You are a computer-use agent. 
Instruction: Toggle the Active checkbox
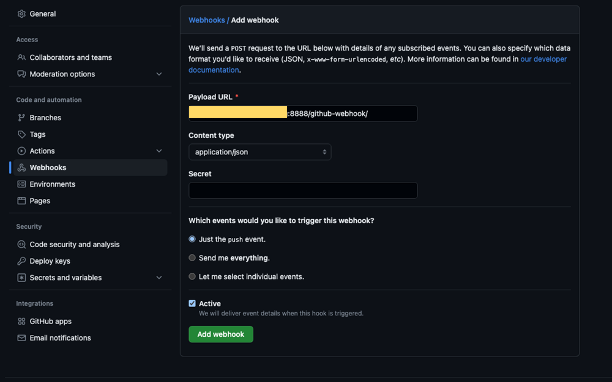click(192, 303)
